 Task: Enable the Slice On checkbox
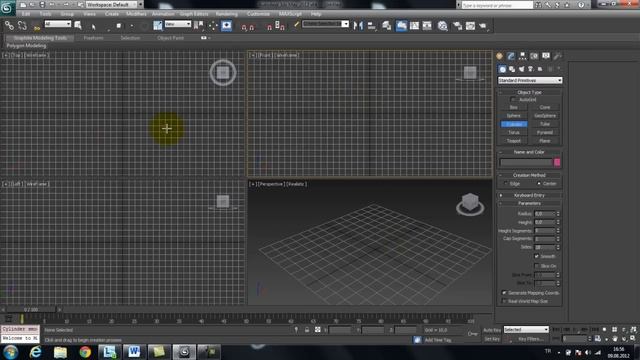tap(537, 266)
